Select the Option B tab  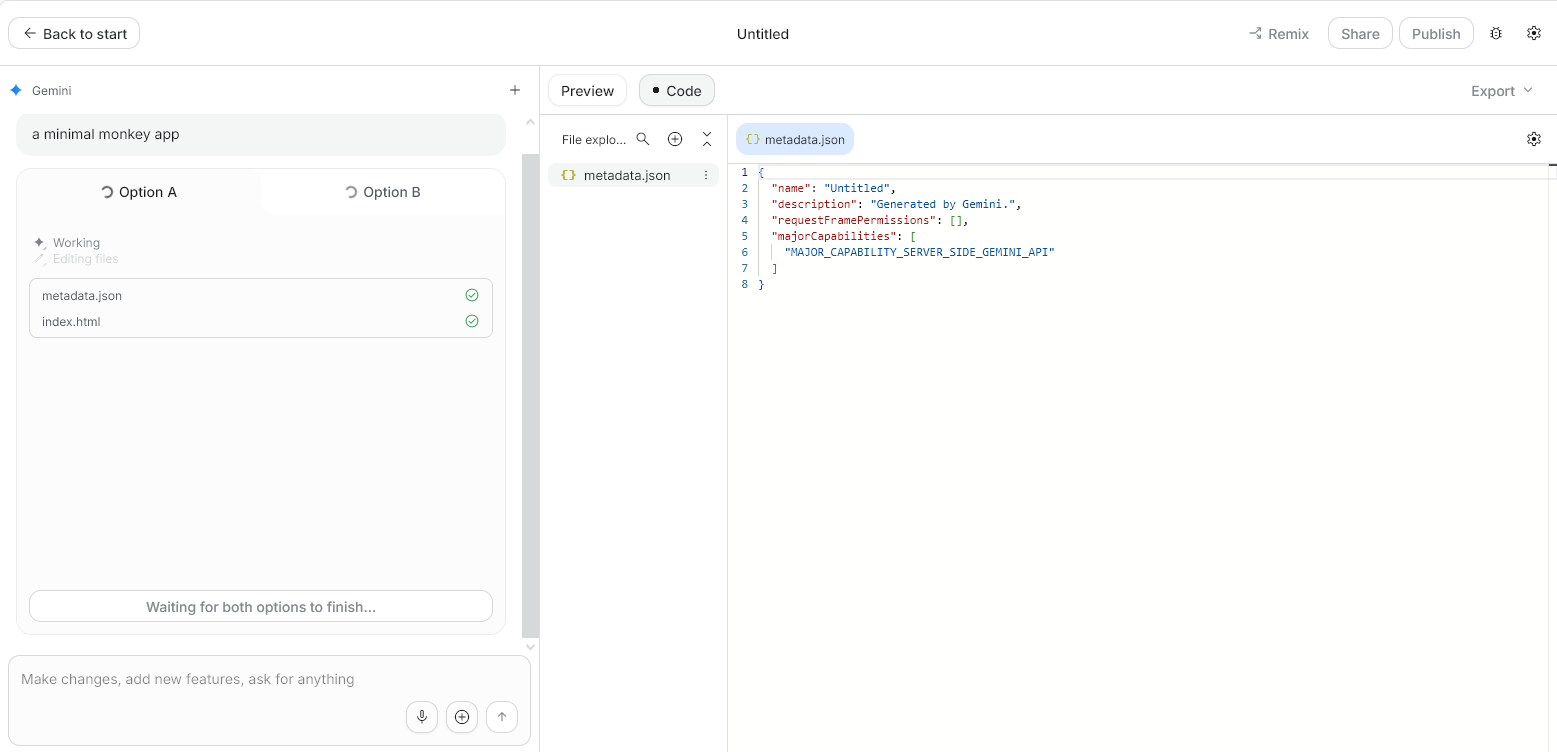tap(383, 192)
